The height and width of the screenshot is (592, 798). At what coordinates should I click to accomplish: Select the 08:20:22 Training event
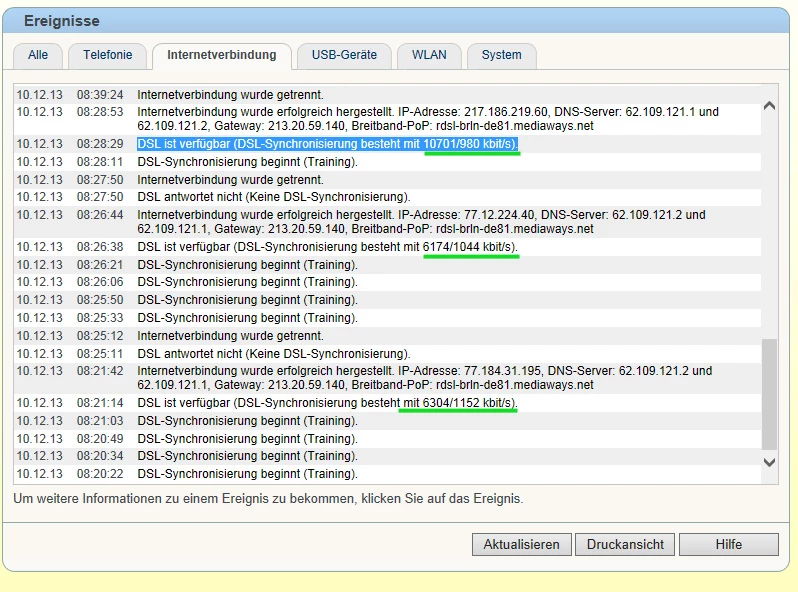(387, 474)
